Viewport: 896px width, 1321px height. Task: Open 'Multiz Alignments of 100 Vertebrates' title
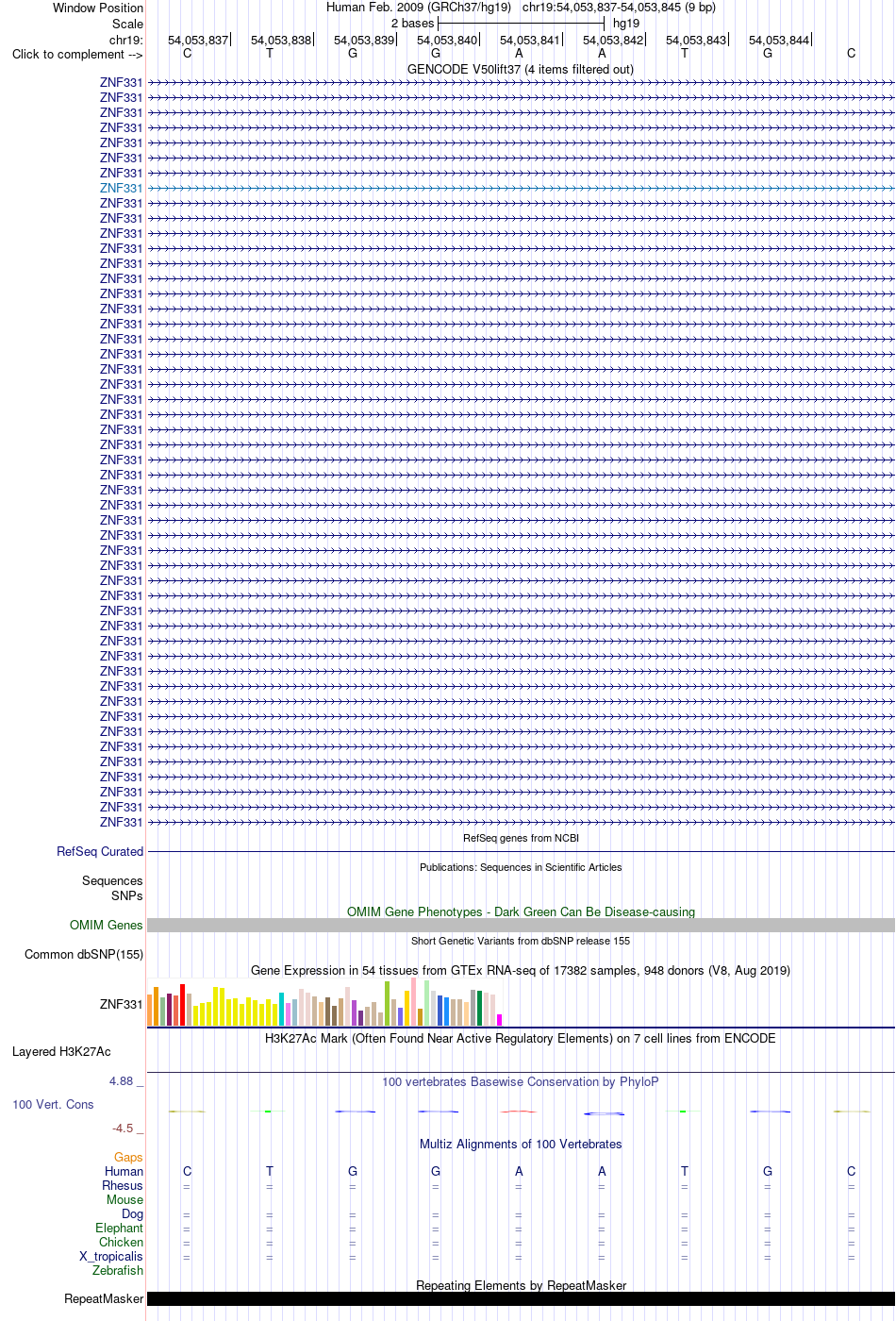coord(521,1144)
